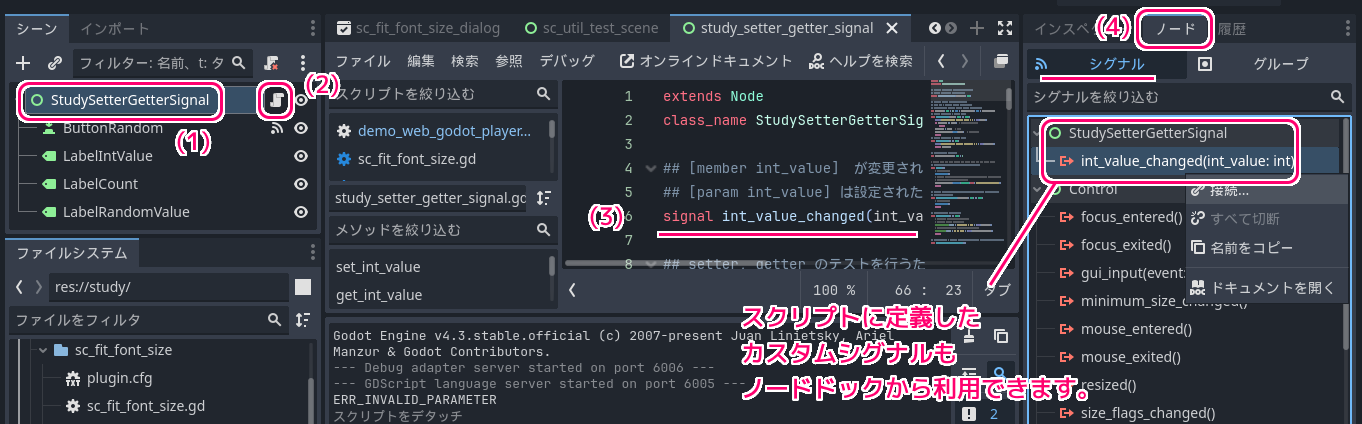Click the ファイルをフィルタ search field
The height and width of the screenshot is (424, 1362).
pyautogui.click(x=147, y=320)
